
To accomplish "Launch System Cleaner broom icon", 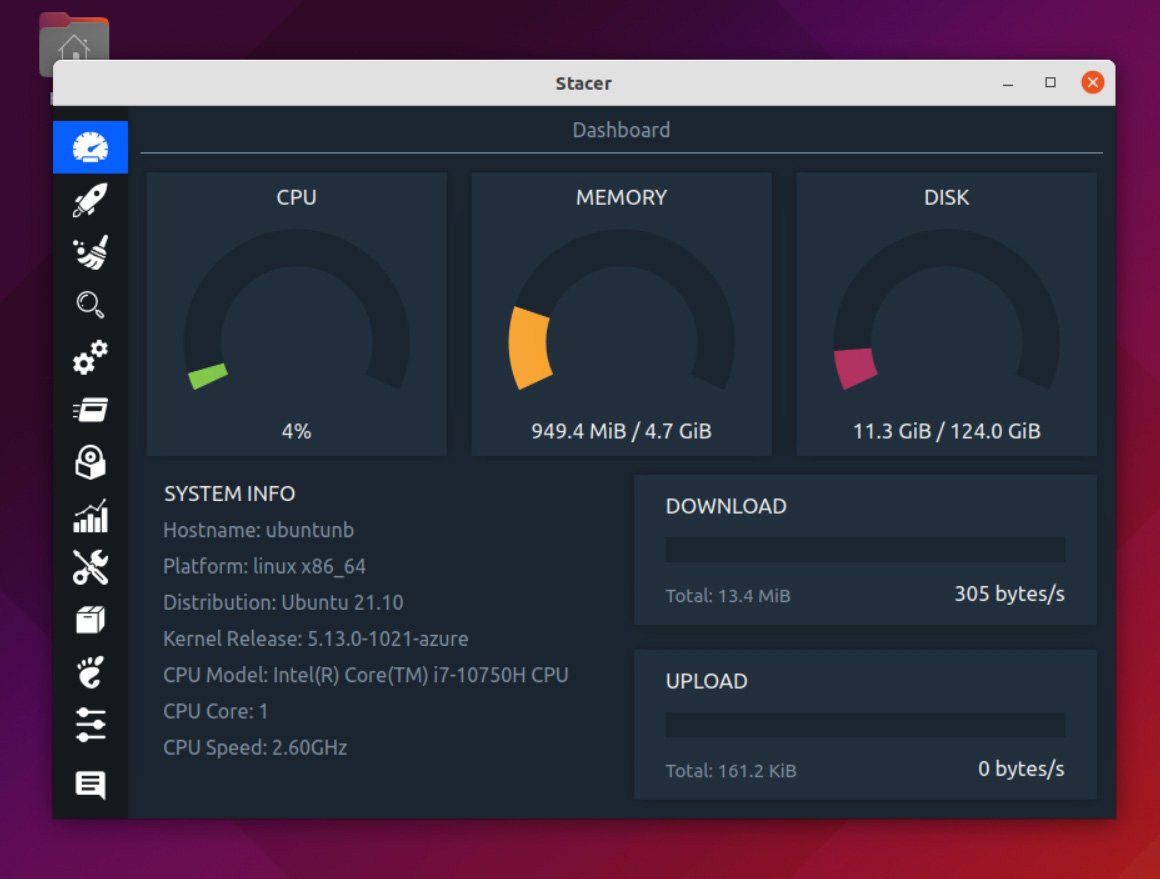I will [x=90, y=252].
